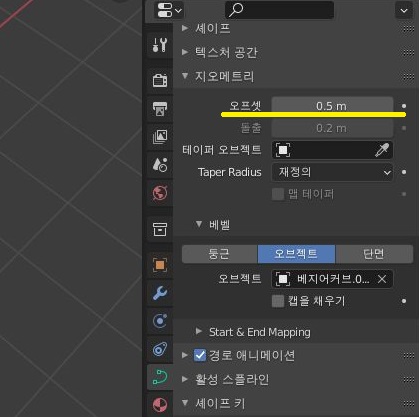This screenshot has height=417, width=419.
Task: Open the World properties tab
Action: coord(160,193)
